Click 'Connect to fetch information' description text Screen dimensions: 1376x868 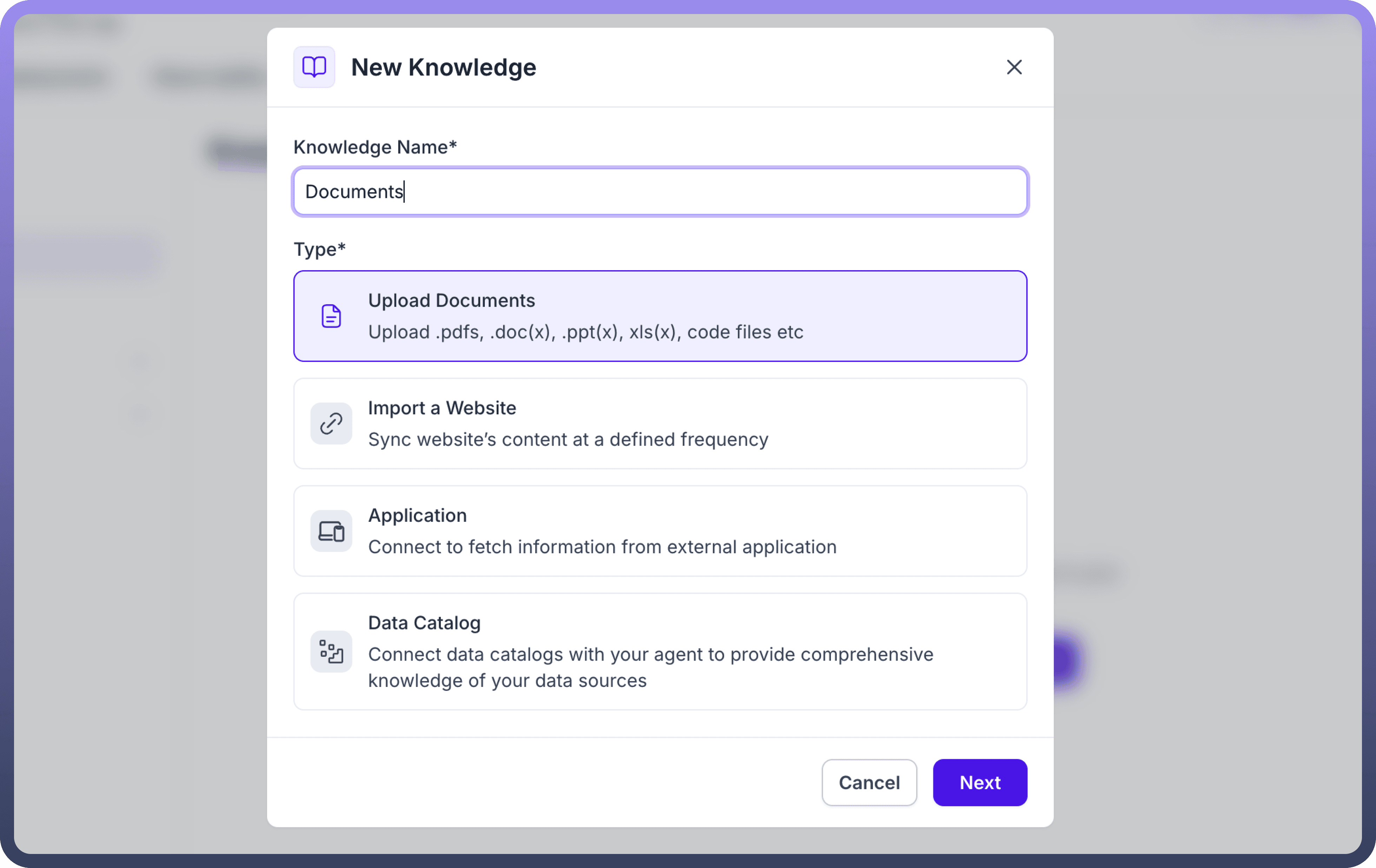tap(602, 547)
